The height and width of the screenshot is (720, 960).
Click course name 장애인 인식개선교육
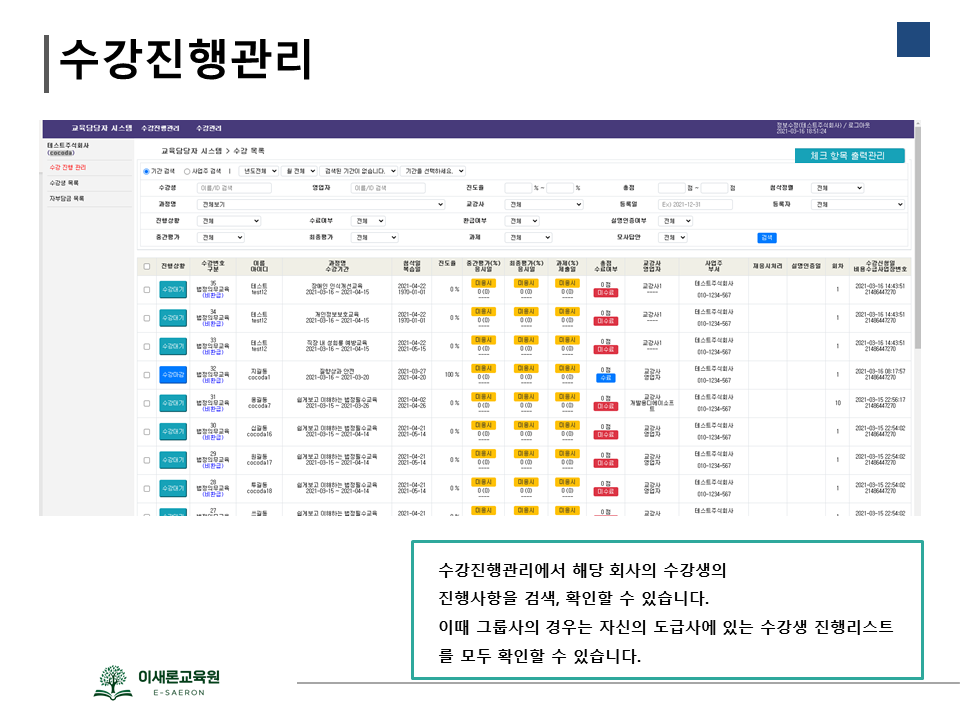[x=337, y=286]
